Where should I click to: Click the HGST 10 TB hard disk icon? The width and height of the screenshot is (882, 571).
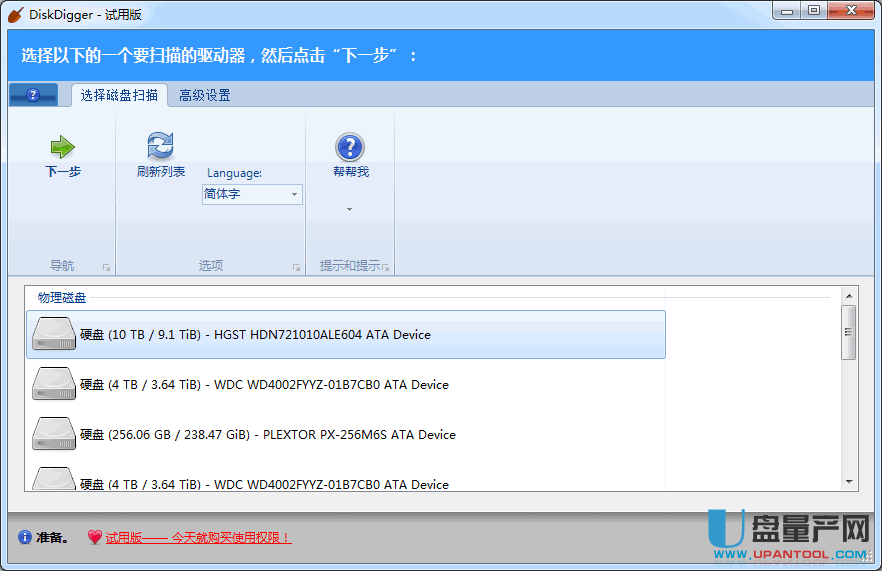tap(53, 334)
